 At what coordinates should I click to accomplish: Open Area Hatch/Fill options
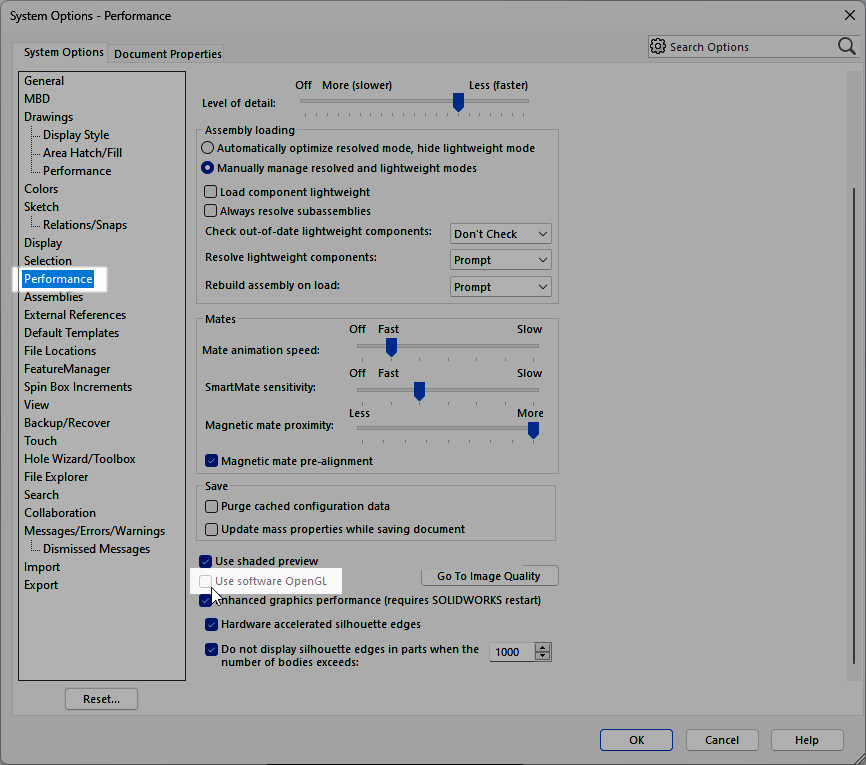pyautogui.click(x=82, y=153)
